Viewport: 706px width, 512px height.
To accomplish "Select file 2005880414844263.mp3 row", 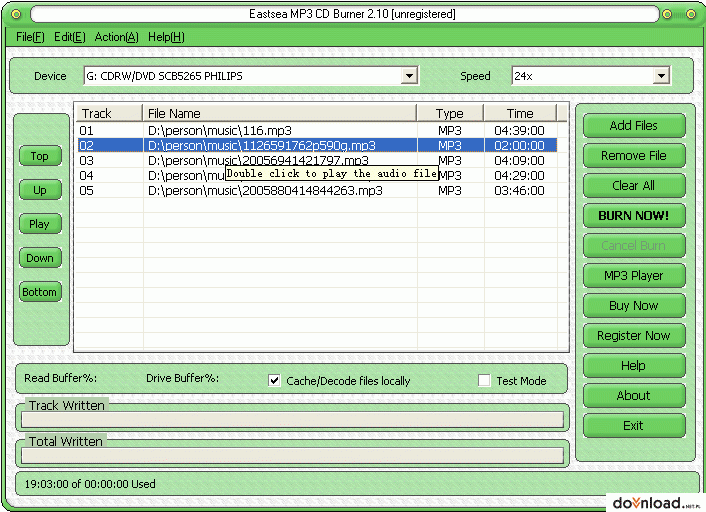I will [317, 190].
